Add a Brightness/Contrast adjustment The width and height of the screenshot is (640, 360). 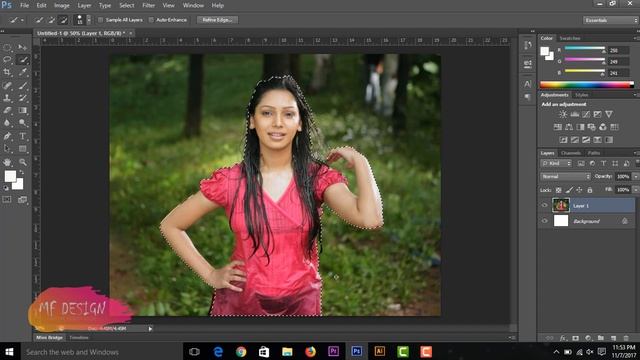pos(563,114)
